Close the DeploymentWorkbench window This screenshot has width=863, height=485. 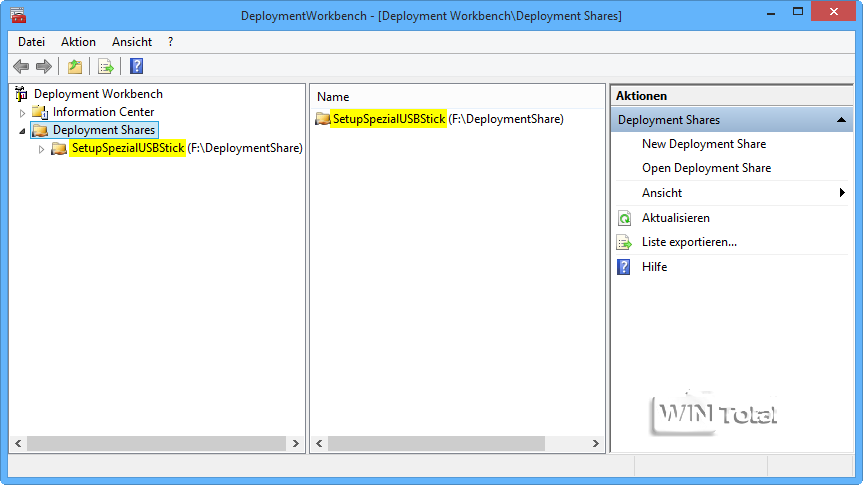coord(833,12)
